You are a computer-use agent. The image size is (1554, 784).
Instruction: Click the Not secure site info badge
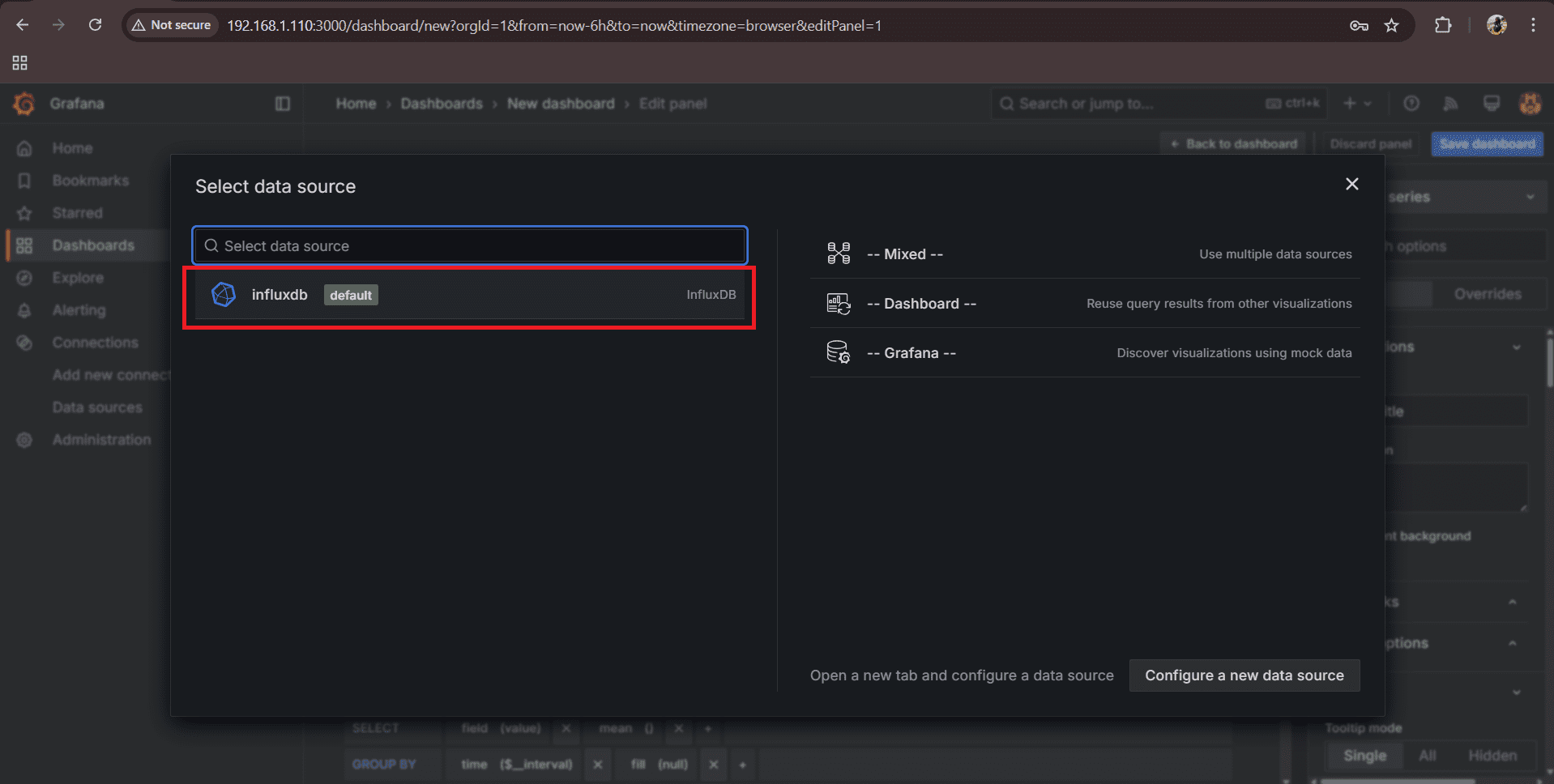tap(172, 25)
